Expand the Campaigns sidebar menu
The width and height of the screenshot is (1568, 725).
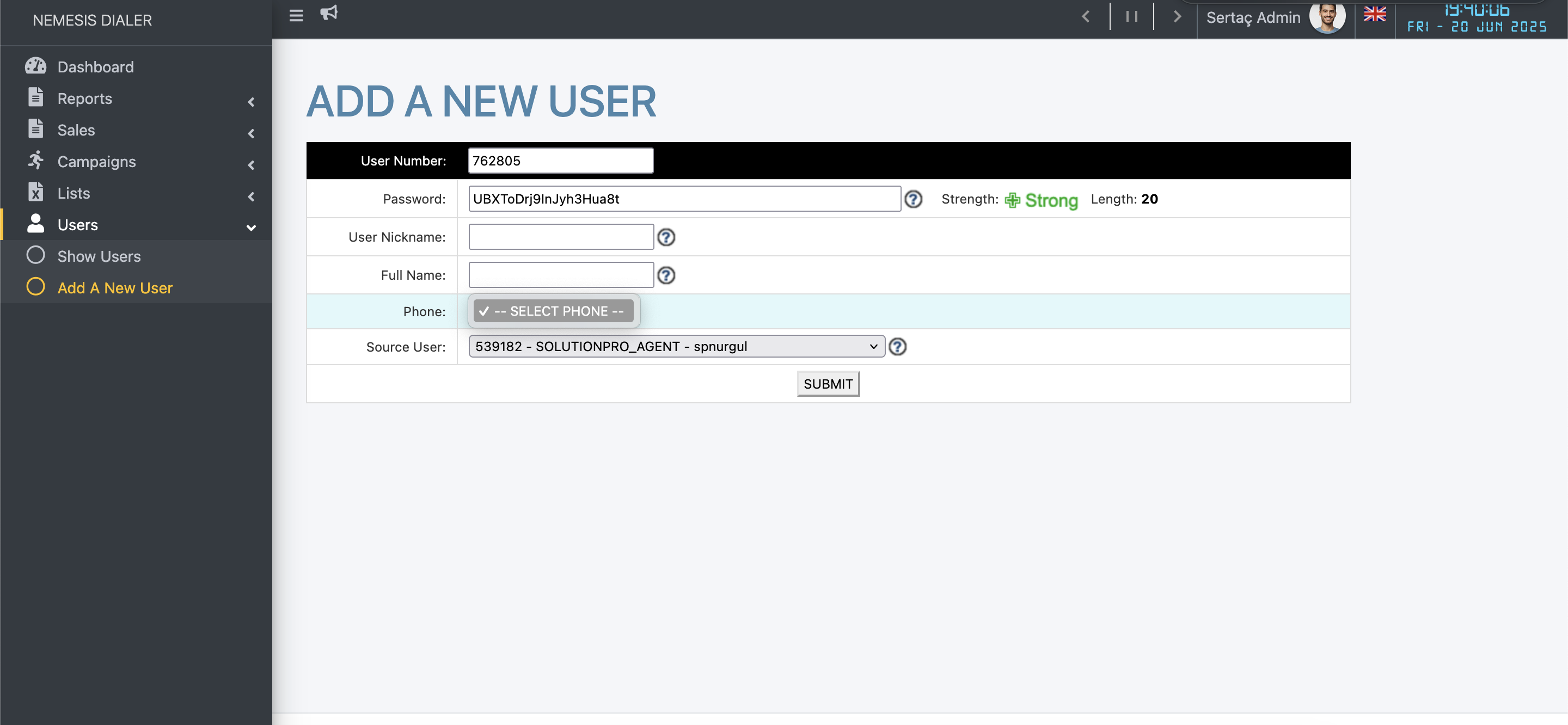[97, 162]
